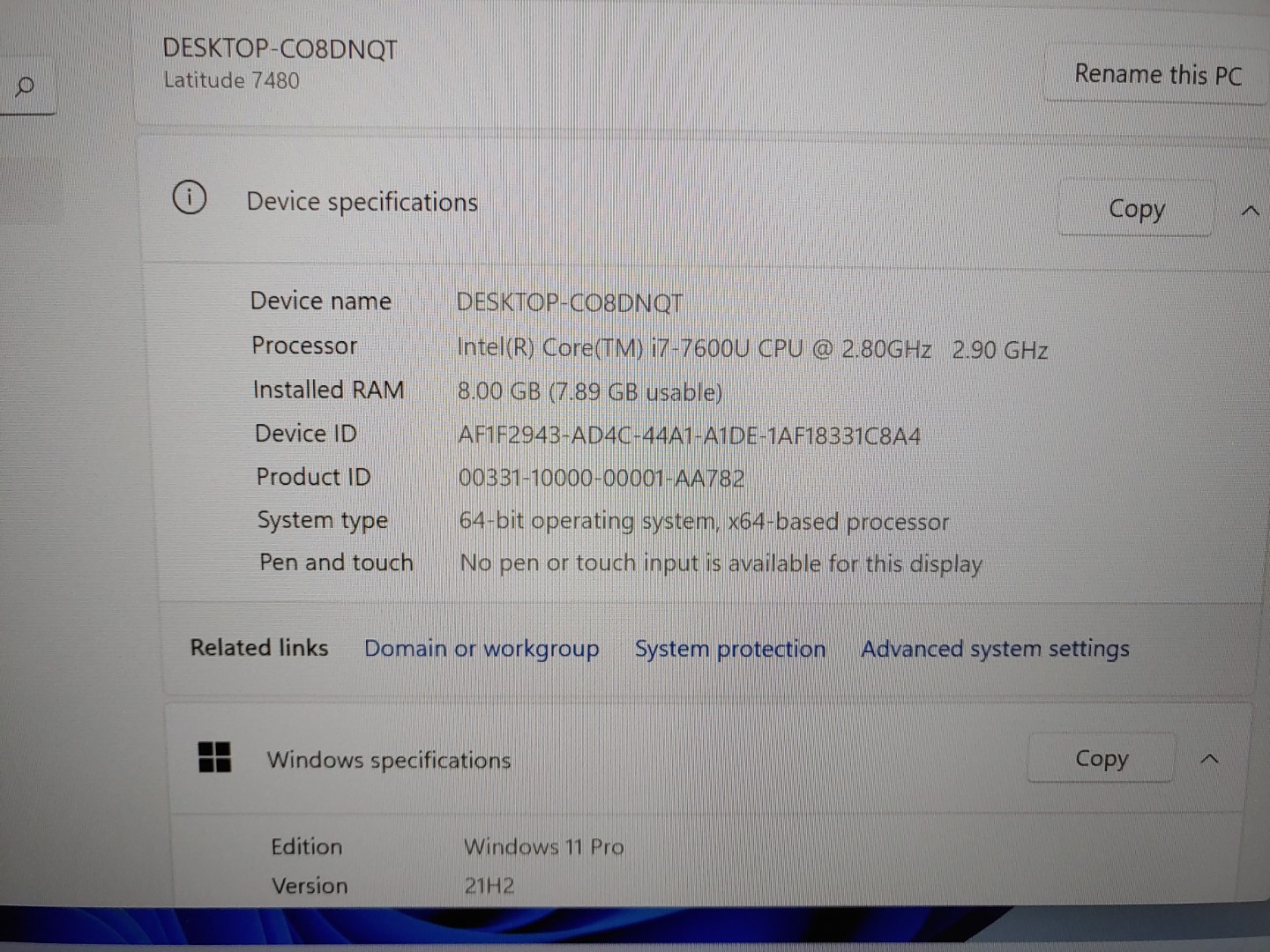Viewport: 1270px width, 952px height.
Task: Copy the Windows specifications
Action: click(x=1101, y=758)
